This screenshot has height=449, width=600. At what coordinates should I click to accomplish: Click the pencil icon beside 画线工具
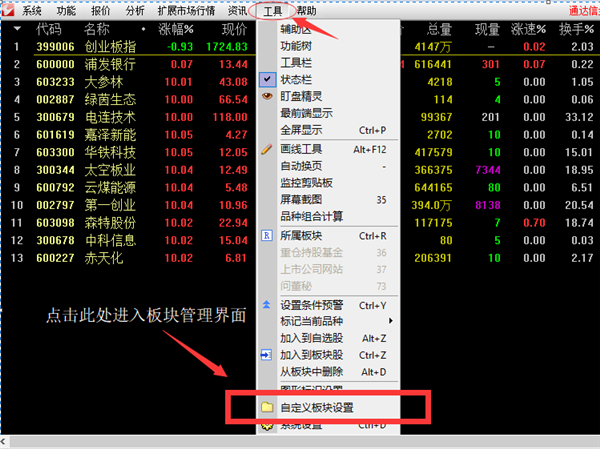266,149
